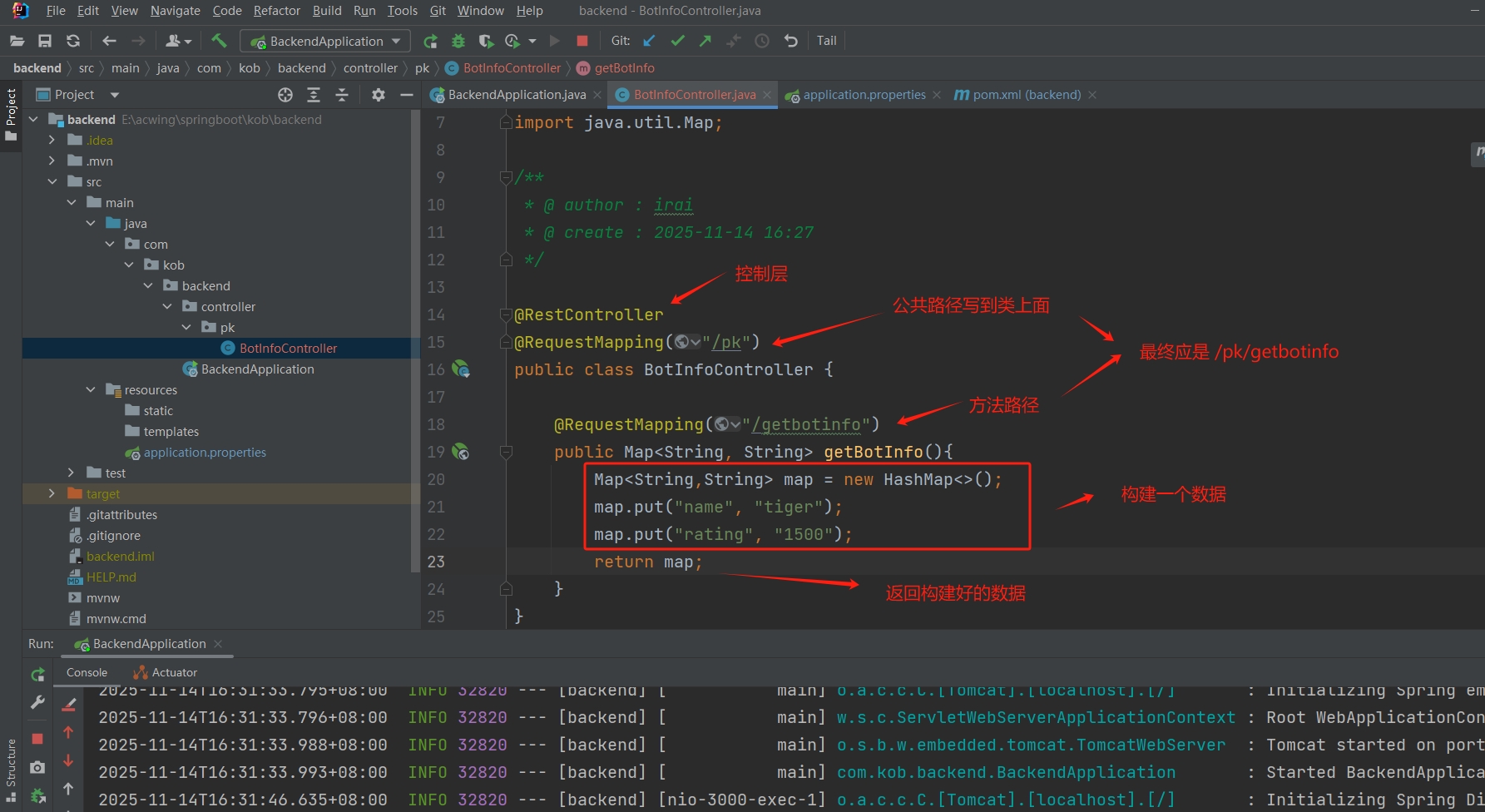Viewport: 1485px width, 812px height.
Task: Open the BackendApplication run configuration dropdown
Action: (326, 41)
